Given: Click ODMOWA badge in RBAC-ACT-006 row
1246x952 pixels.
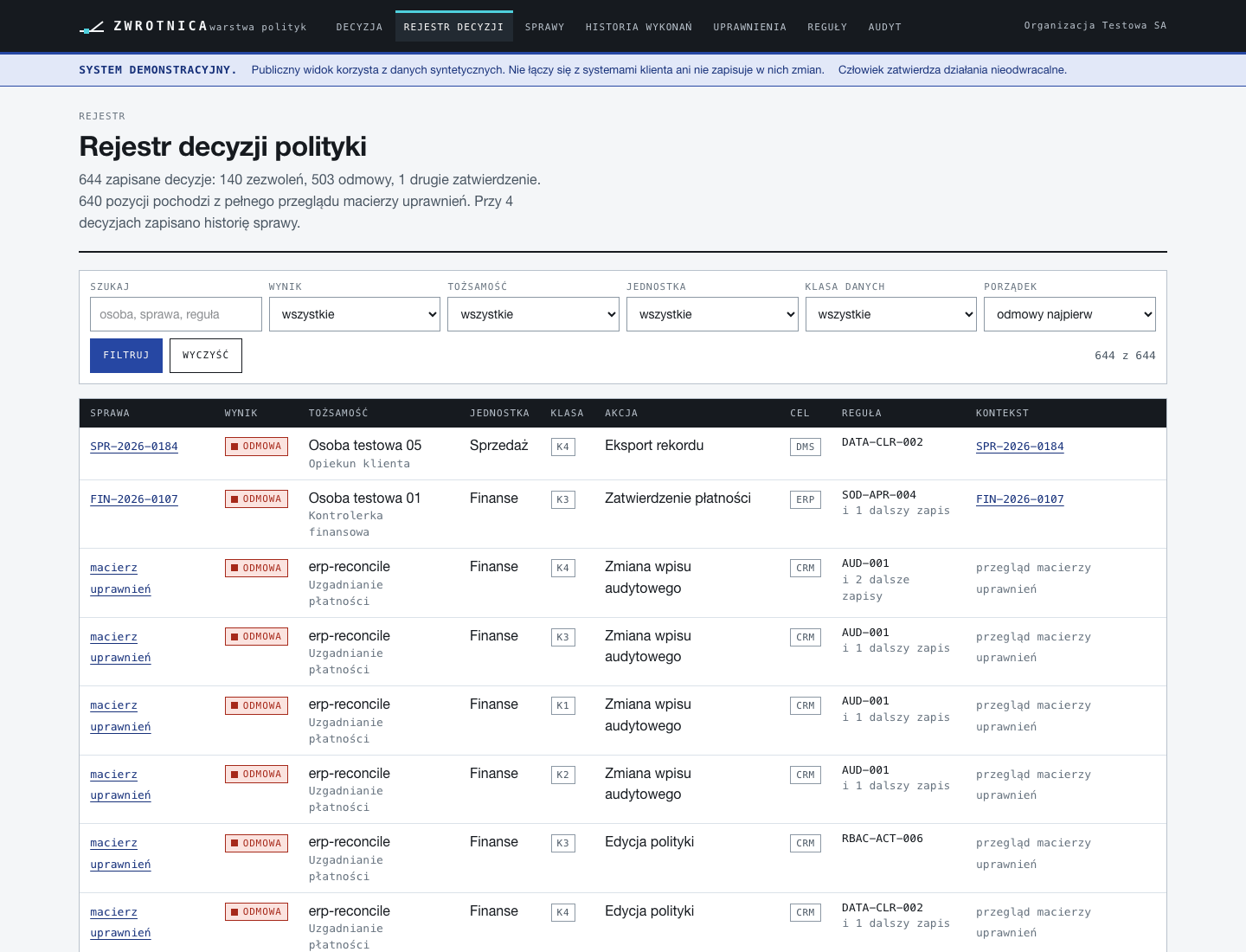Looking at the screenshot, I should (256, 843).
